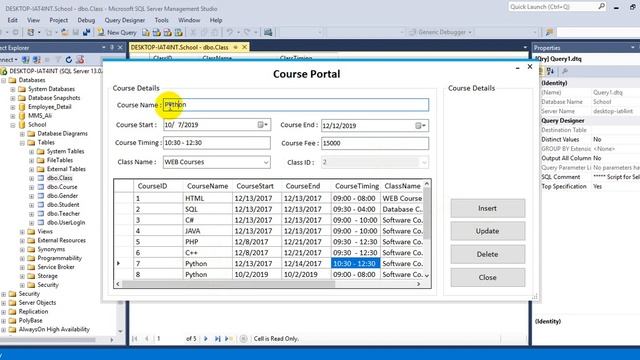The width and height of the screenshot is (640, 360).
Task: Click the stop icon in record navigator
Action: pyautogui.click(x=243, y=338)
